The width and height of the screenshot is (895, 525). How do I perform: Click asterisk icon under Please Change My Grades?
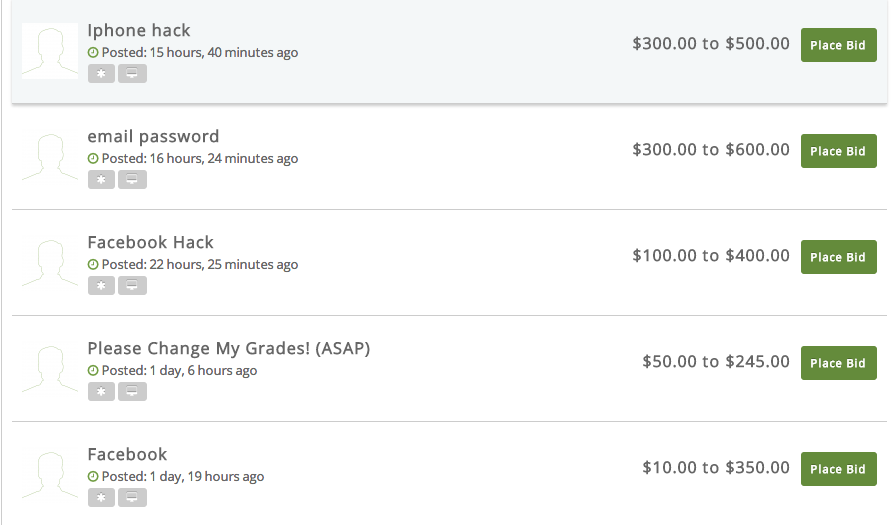pos(101,391)
